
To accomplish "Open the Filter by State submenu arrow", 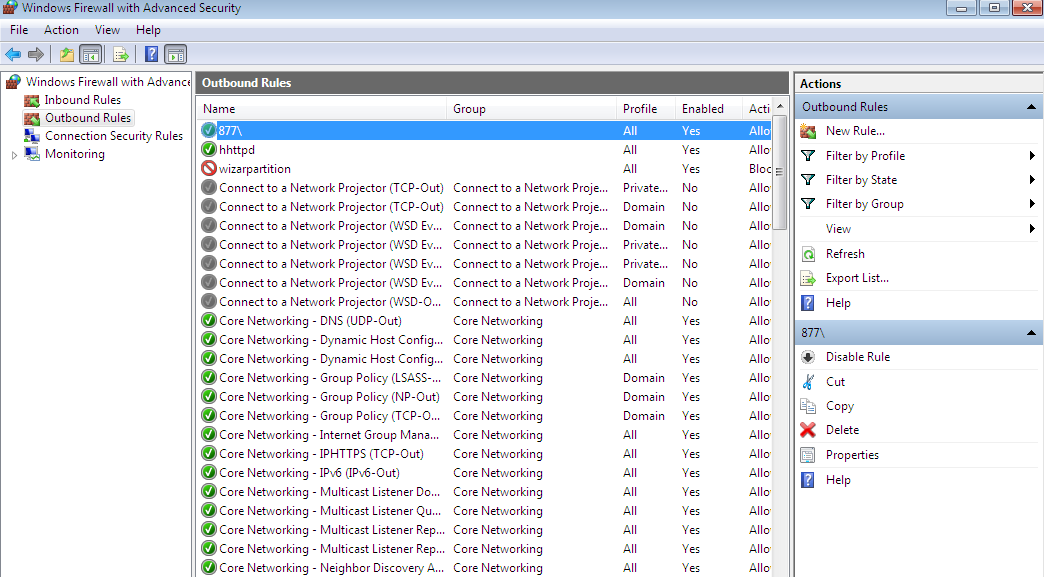I will pyautogui.click(x=1032, y=180).
